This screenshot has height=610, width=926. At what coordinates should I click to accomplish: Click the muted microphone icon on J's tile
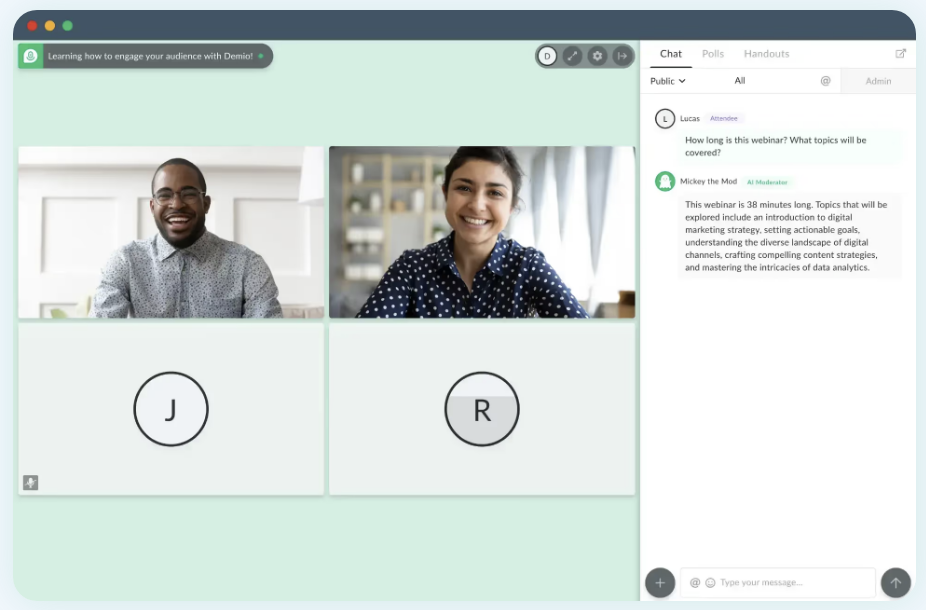(x=31, y=482)
